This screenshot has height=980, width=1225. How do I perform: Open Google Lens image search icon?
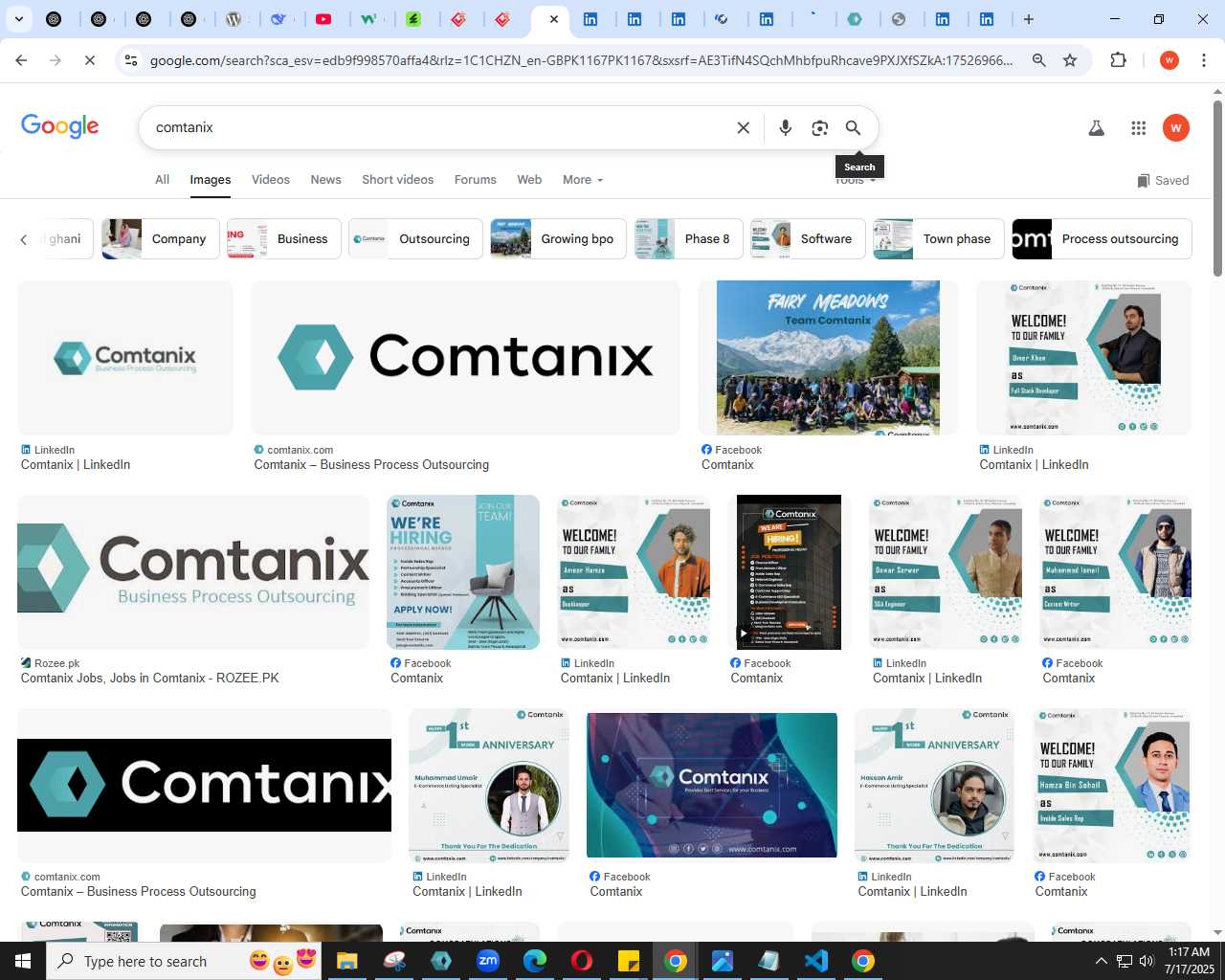(x=819, y=128)
